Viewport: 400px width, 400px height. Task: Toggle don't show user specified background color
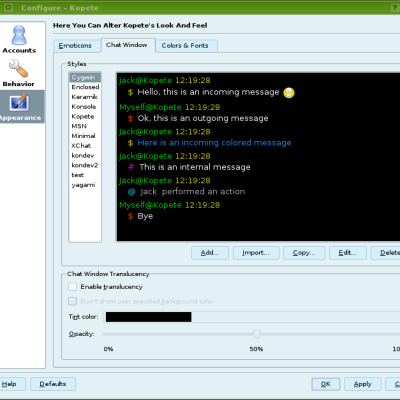point(72,301)
